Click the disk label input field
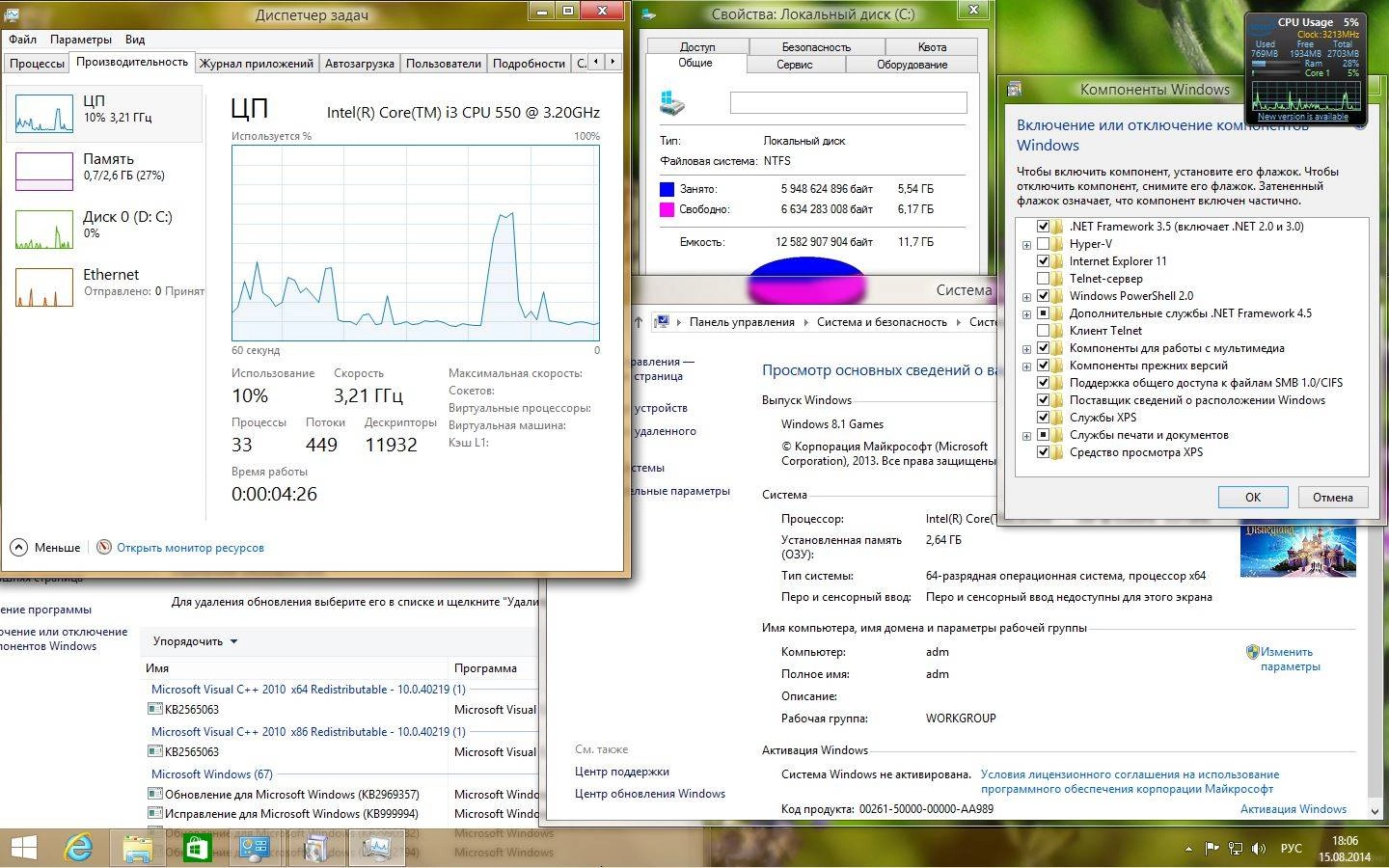Image resolution: width=1389 pixels, height=868 pixels. [x=848, y=102]
